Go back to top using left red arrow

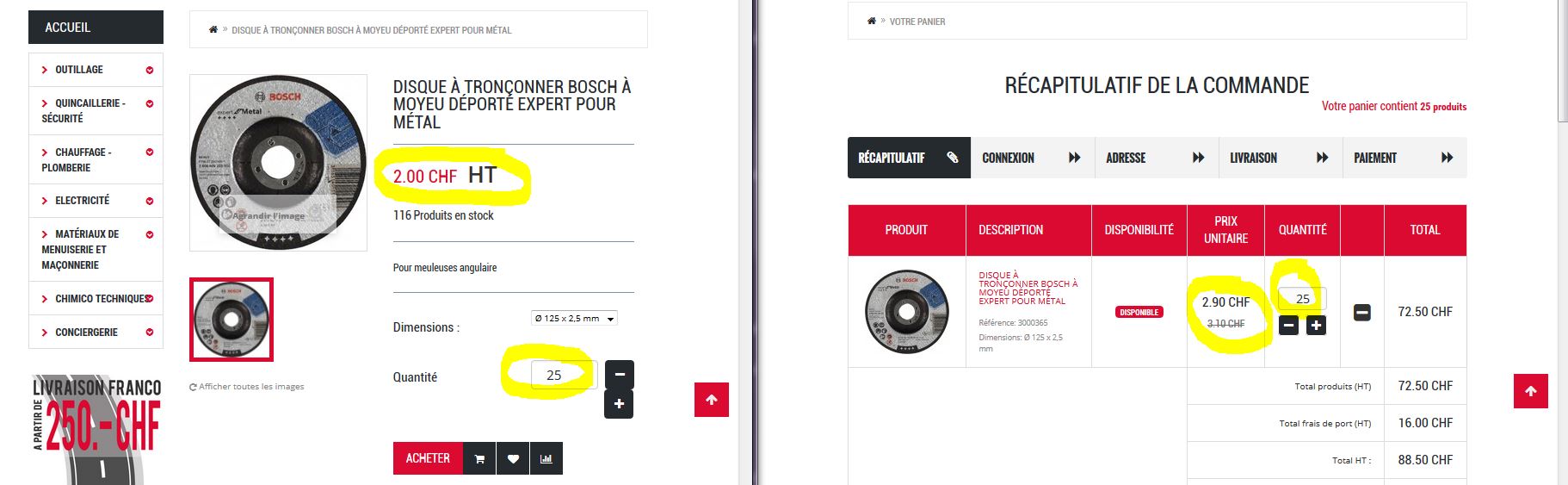pos(712,400)
